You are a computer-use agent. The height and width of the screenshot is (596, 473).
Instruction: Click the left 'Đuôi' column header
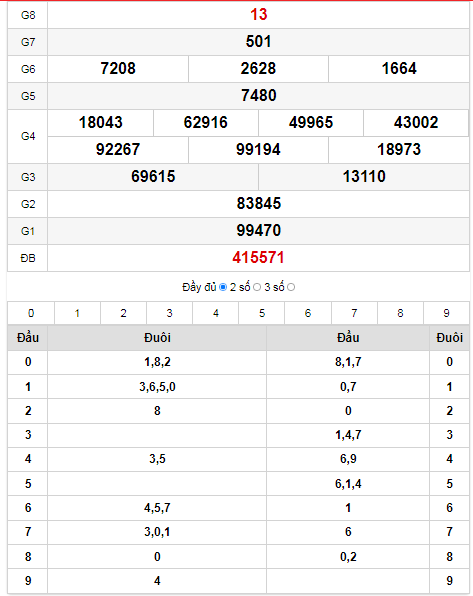tap(157, 338)
